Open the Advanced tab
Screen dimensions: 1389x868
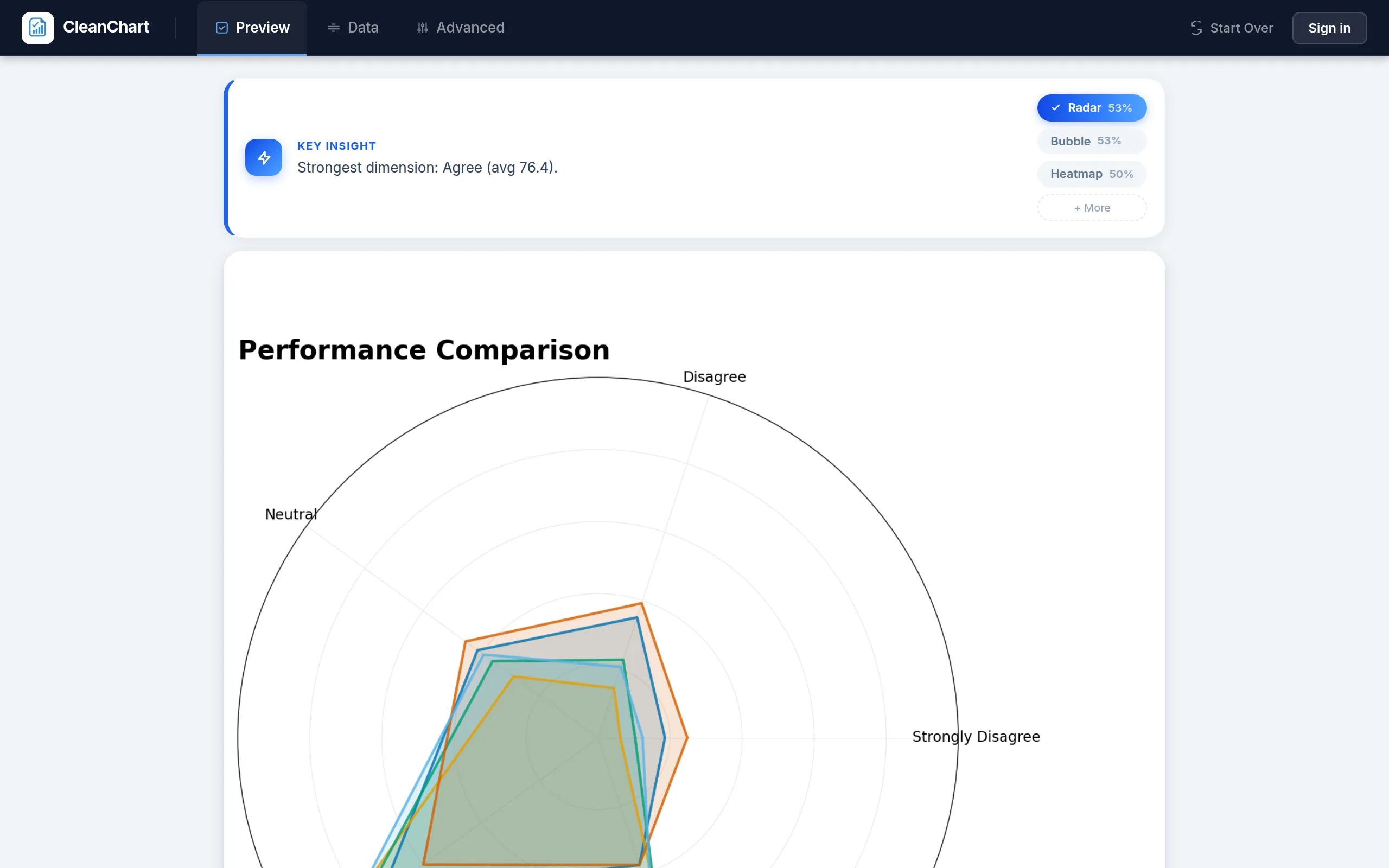pyautogui.click(x=460, y=28)
